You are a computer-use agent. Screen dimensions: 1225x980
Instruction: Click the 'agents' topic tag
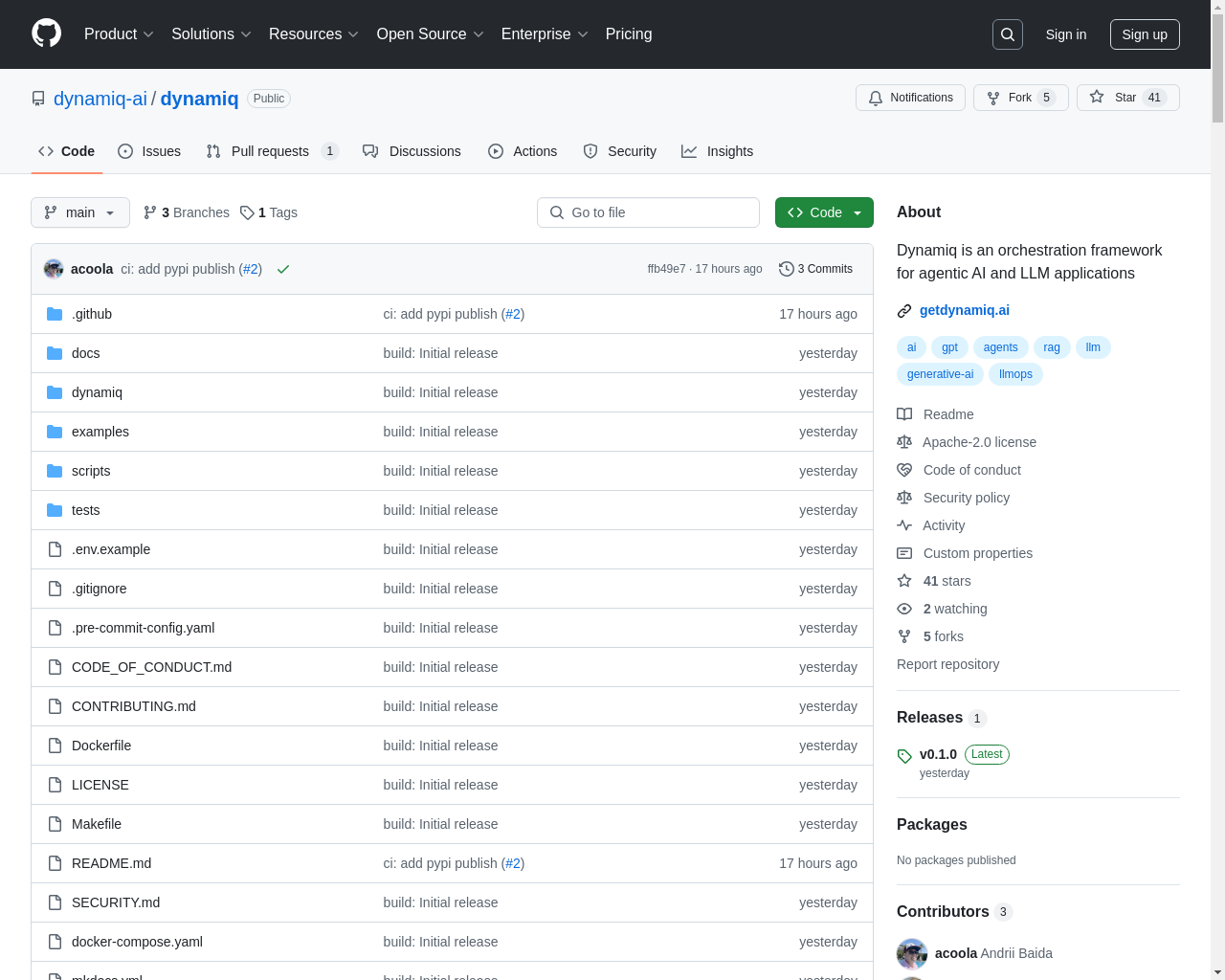click(1000, 347)
